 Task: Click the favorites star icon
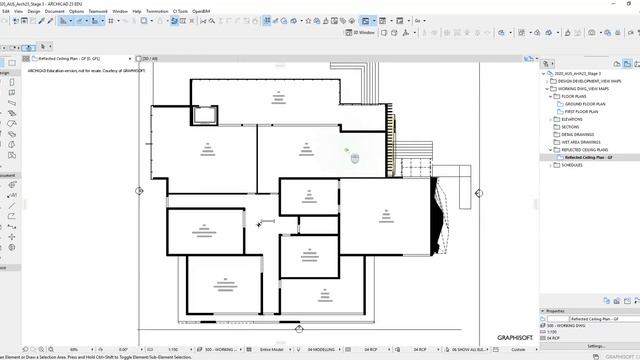308,21
